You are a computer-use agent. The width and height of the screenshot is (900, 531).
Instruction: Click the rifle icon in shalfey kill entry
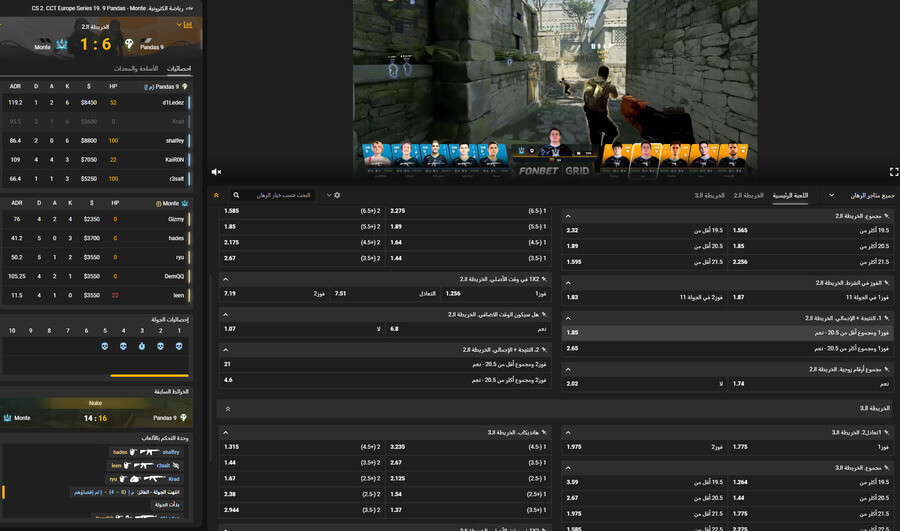[149, 452]
